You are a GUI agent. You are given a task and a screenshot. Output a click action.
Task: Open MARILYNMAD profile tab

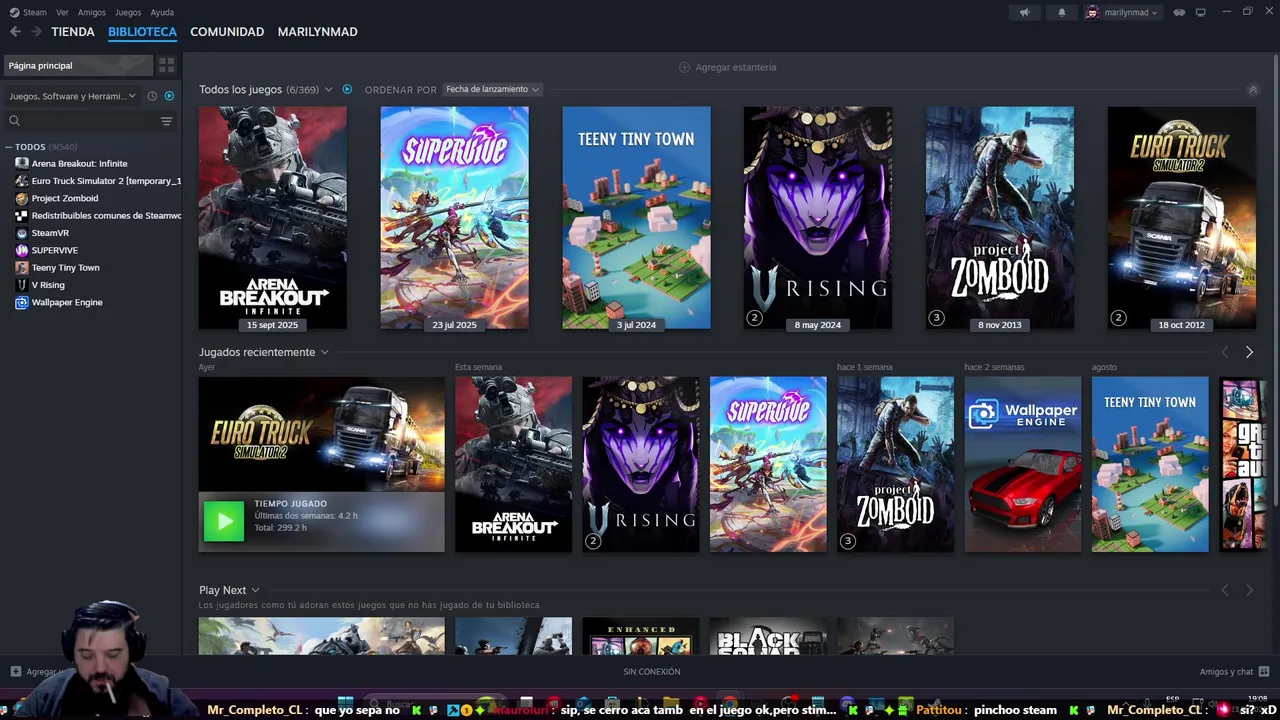pos(317,32)
